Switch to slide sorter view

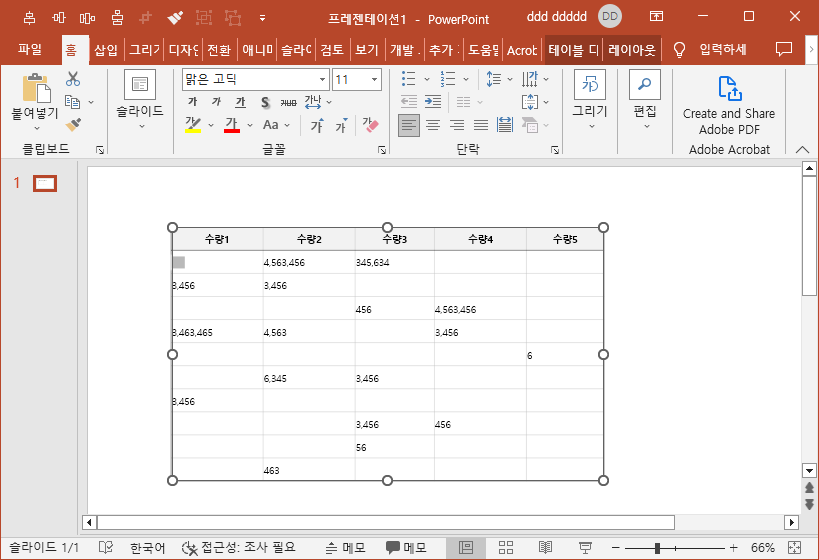click(x=506, y=547)
